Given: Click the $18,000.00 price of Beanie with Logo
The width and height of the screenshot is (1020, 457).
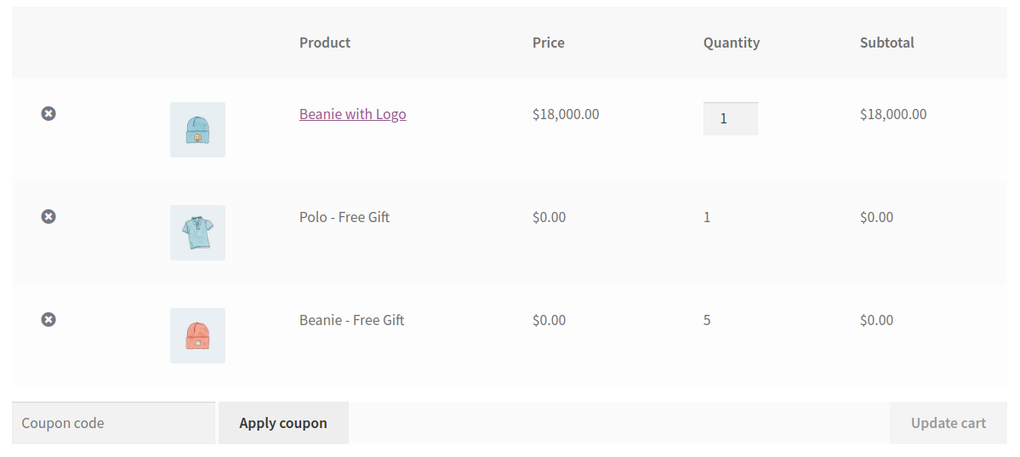Looking at the screenshot, I should 565,114.
